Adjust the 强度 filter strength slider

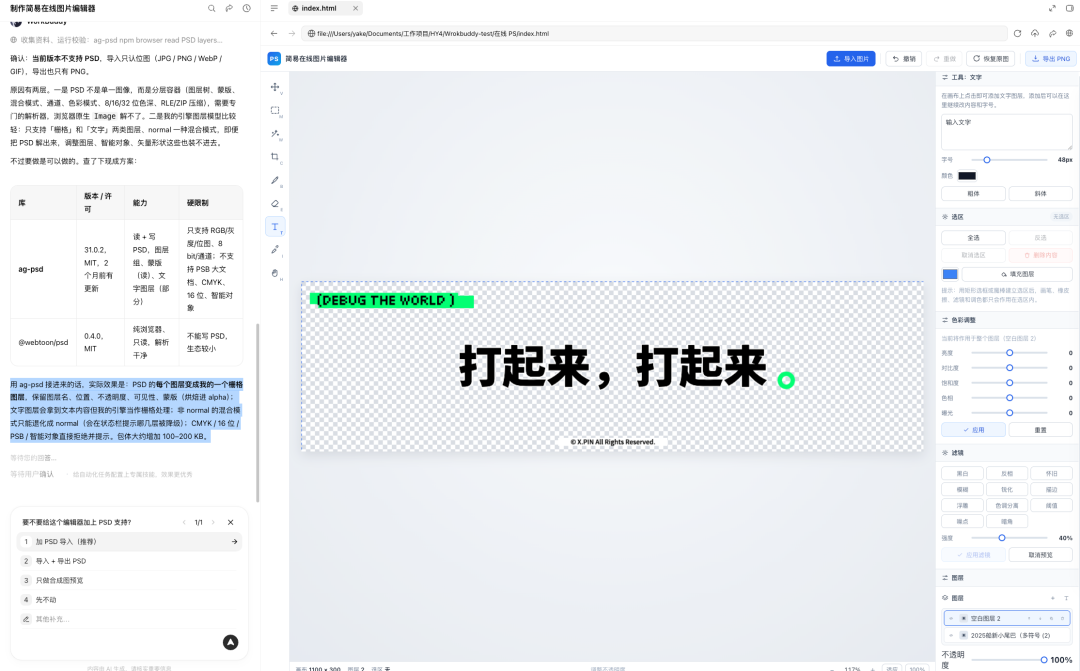click(1009, 538)
